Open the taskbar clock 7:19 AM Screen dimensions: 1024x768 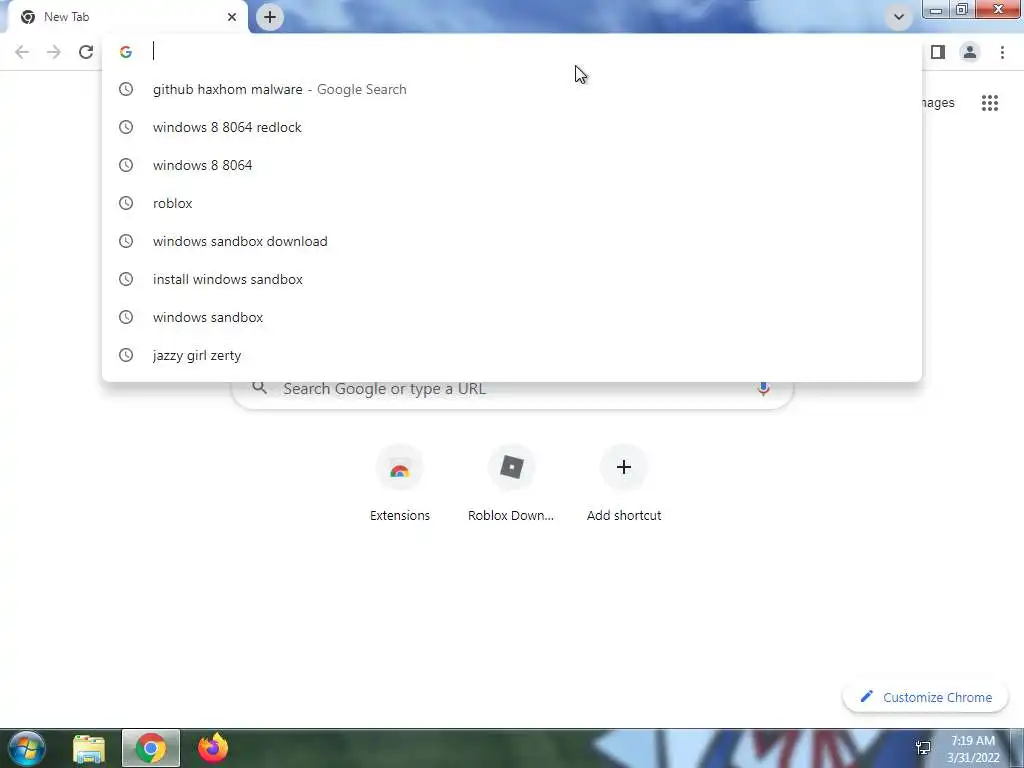(x=973, y=749)
